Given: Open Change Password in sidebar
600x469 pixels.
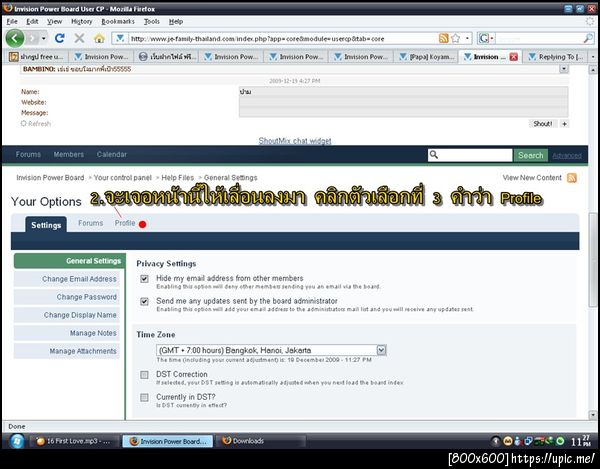Looking at the screenshot, I should [67, 297].
